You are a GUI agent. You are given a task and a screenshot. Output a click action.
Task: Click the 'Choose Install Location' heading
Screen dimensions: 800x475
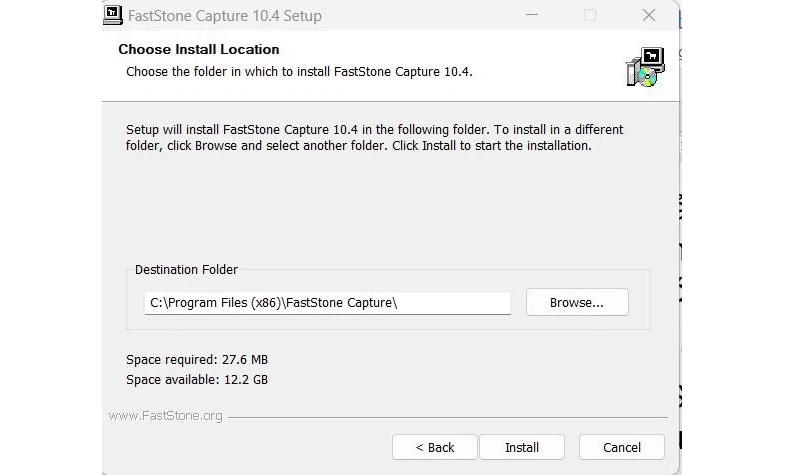199,49
